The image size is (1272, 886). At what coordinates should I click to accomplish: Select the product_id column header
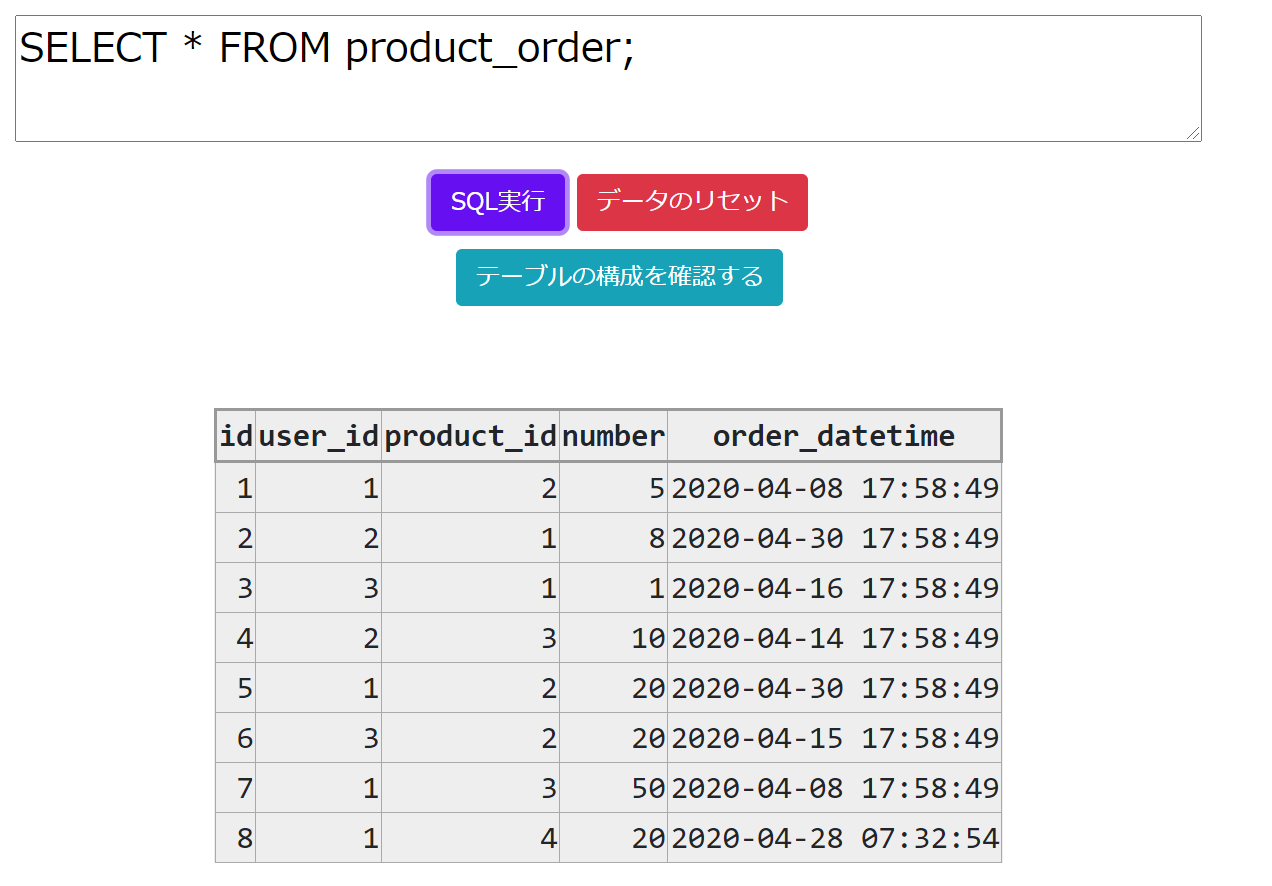pyautogui.click(x=470, y=436)
